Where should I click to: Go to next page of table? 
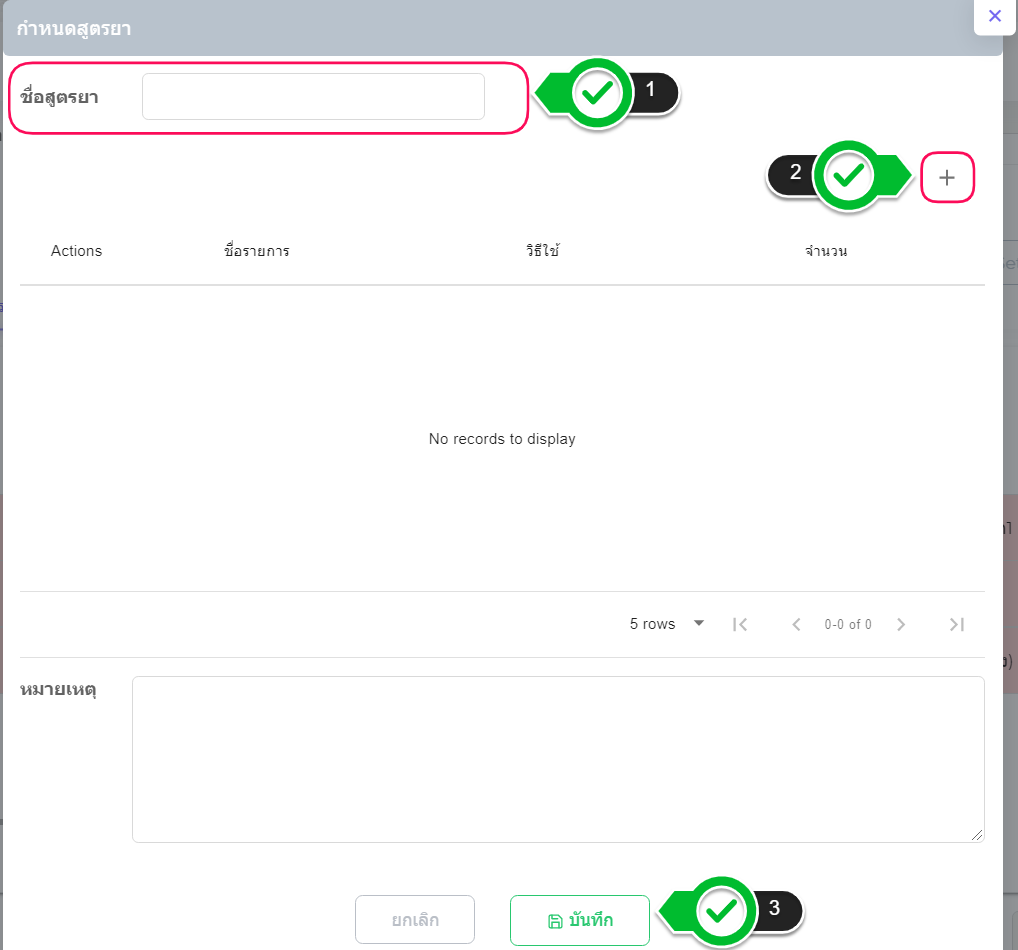(901, 624)
